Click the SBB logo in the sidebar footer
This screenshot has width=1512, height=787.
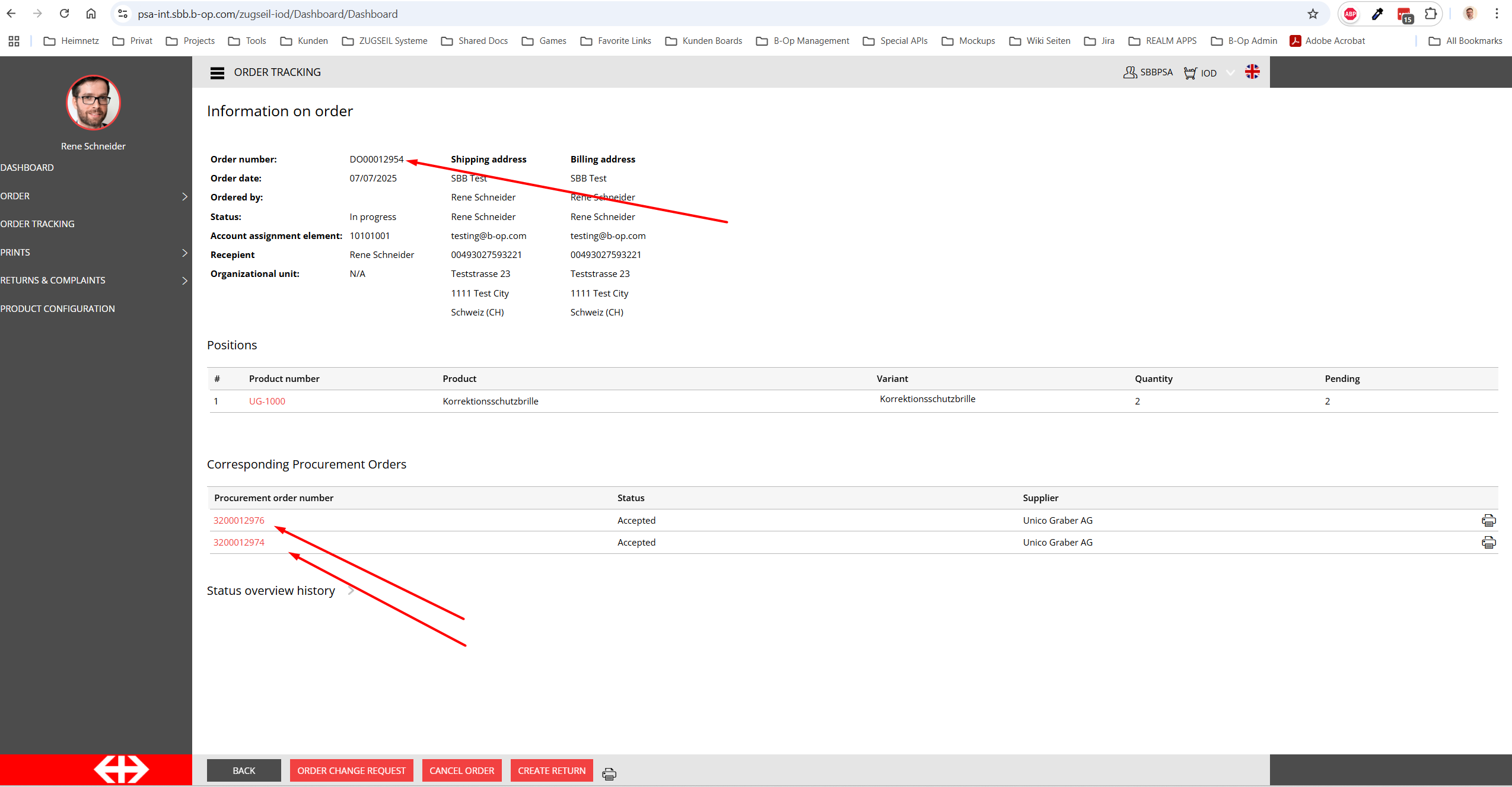click(121, 769)
